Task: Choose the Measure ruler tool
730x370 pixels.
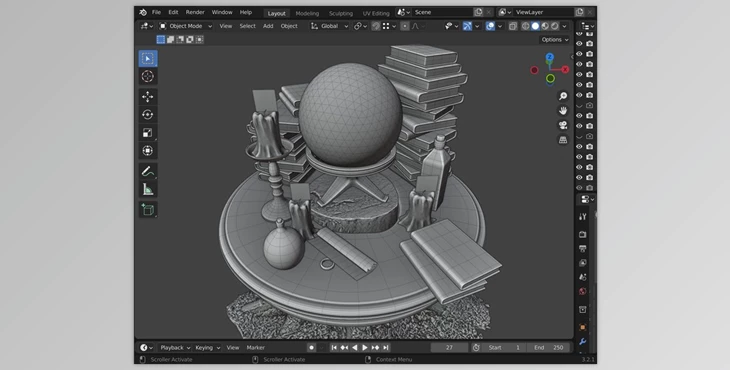Action: click(148, 189)
